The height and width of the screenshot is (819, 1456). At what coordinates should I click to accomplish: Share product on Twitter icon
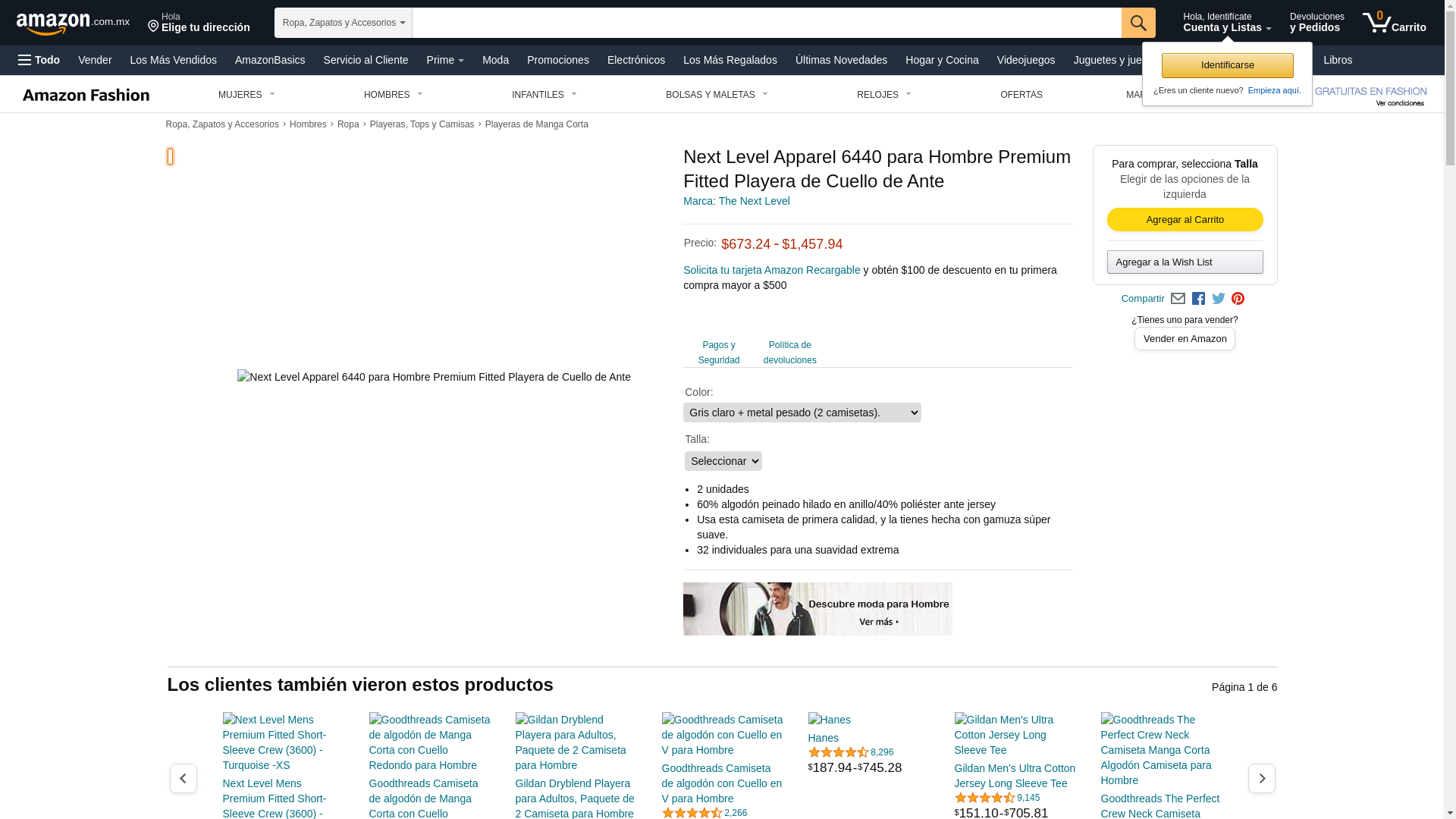(x=1218, y=299)
